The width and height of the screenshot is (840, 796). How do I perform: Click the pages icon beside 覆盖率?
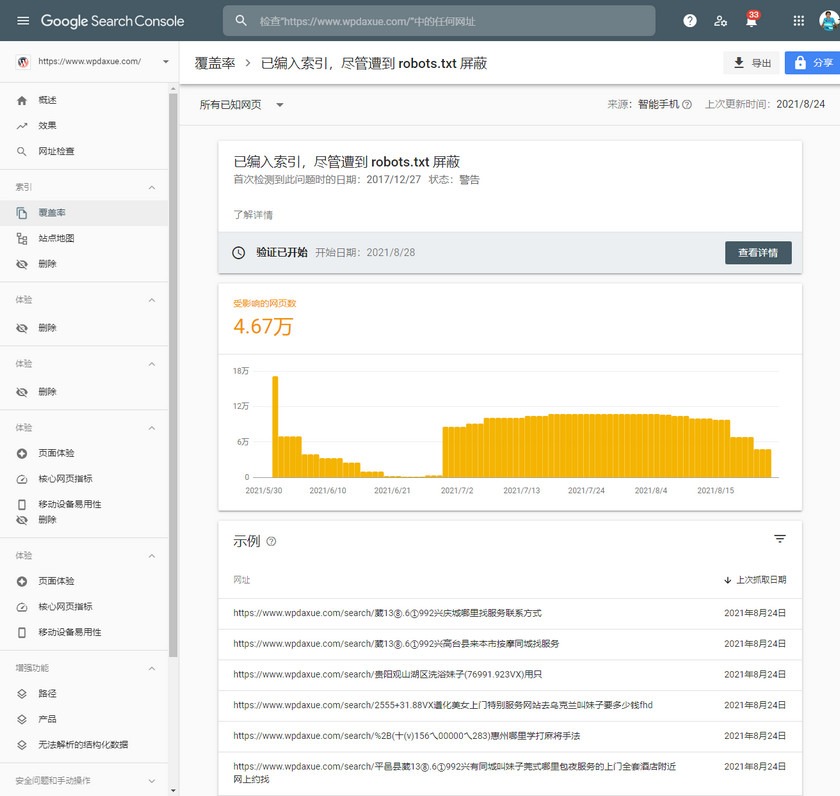(21, 213)
